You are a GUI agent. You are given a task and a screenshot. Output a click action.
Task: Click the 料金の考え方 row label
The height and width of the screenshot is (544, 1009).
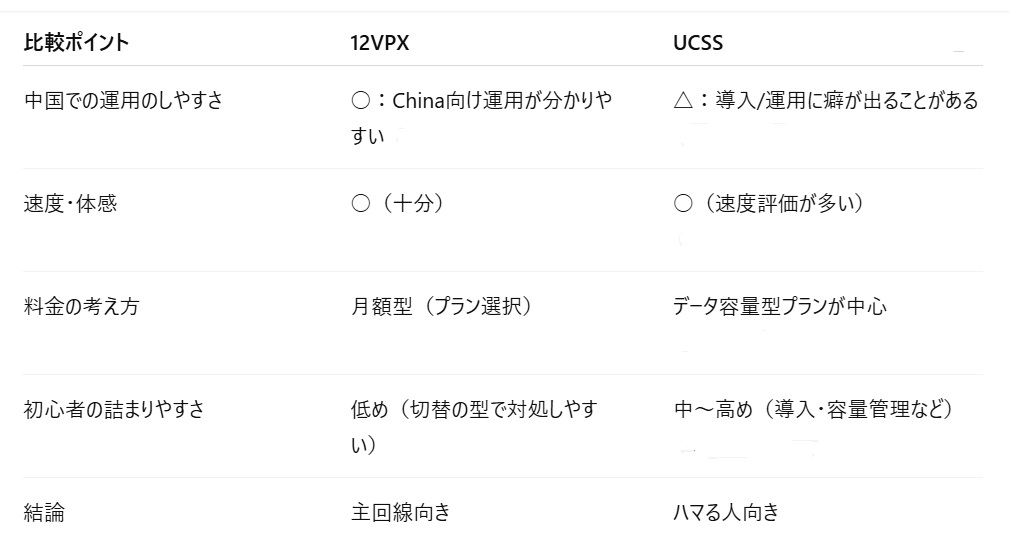81,306
